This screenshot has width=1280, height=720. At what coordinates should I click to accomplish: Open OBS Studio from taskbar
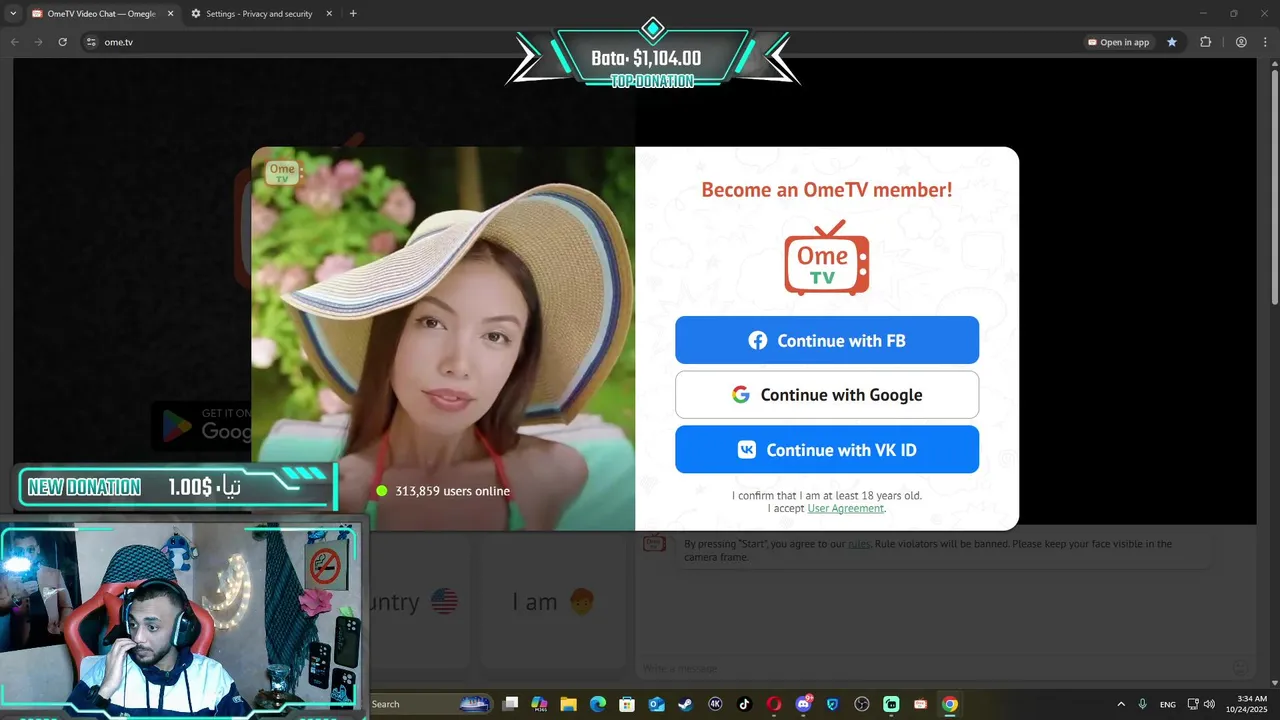[862, 704]
